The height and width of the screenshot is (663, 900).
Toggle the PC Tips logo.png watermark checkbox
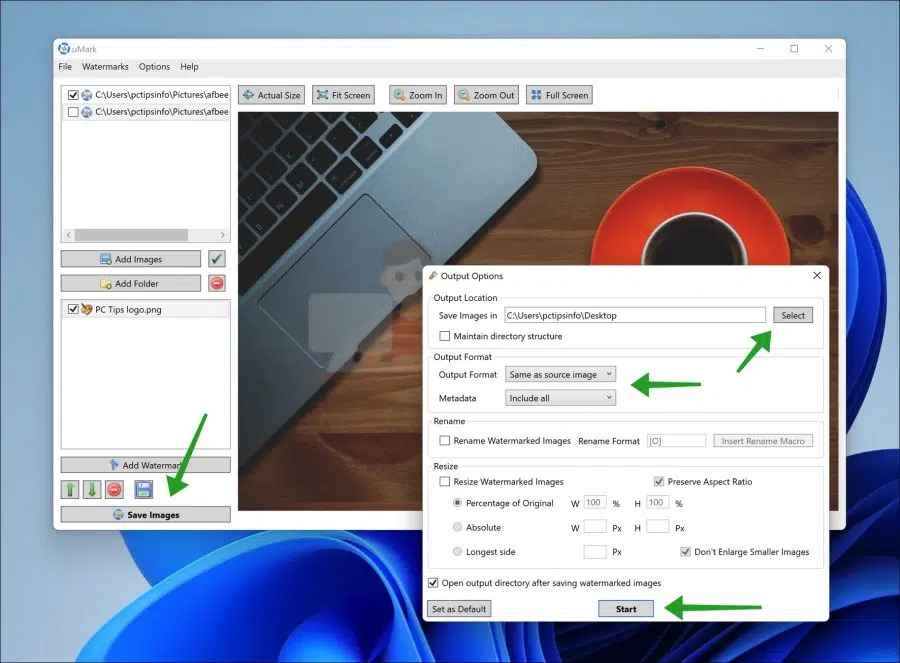tap(73, 309)
